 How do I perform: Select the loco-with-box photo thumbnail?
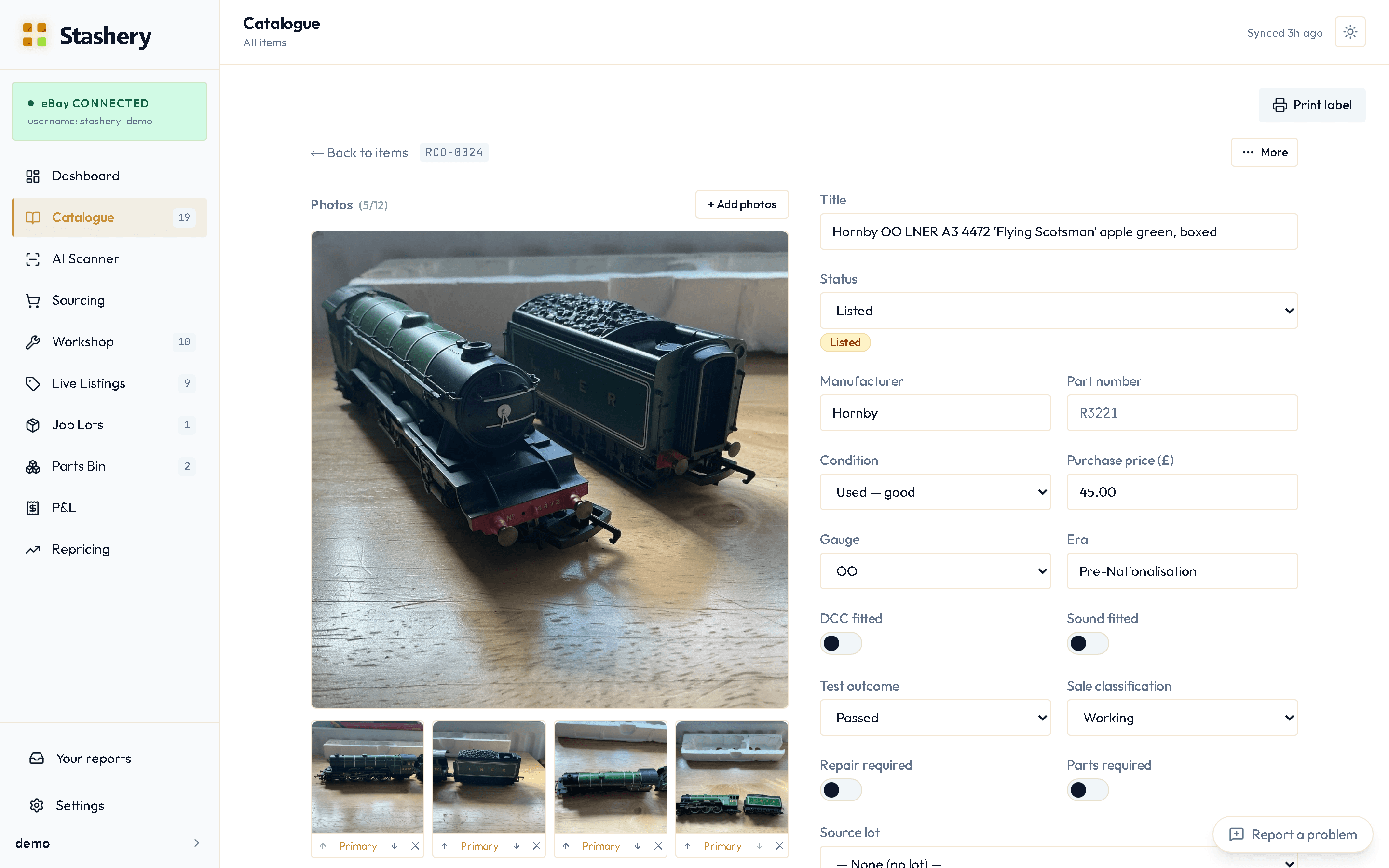coord(368,777)
